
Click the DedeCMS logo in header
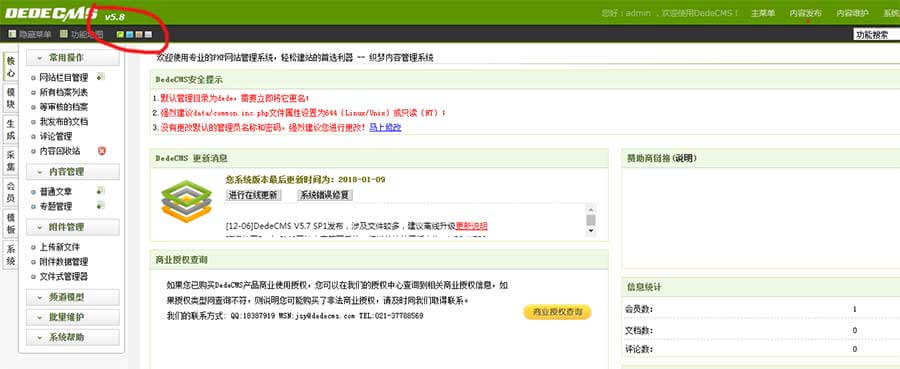tap(51, 14)
